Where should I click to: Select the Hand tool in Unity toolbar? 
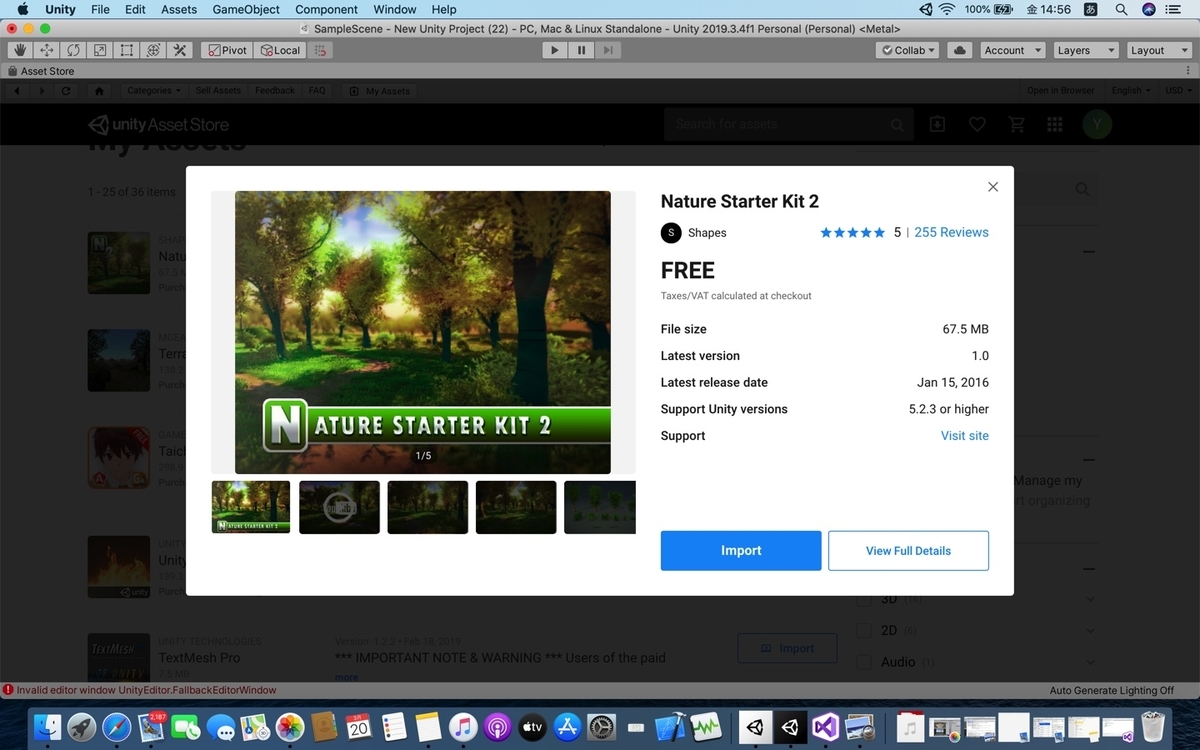coord(20,50)
